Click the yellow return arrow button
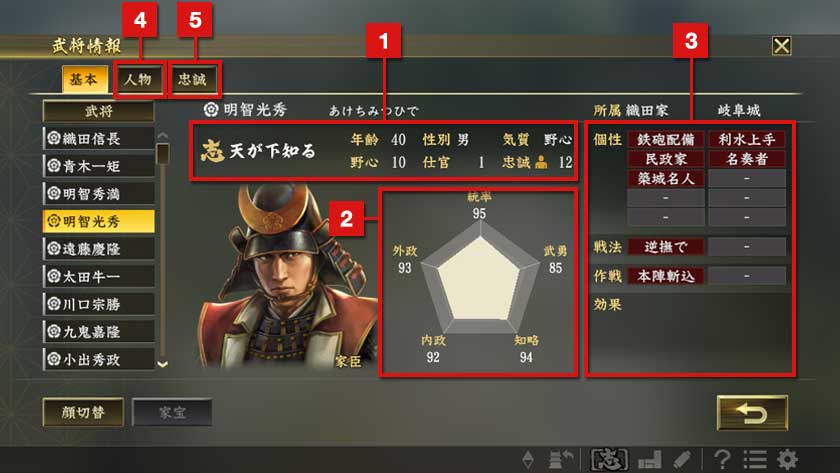The width and height of the screenshot is (840, 473). point(752,412)
